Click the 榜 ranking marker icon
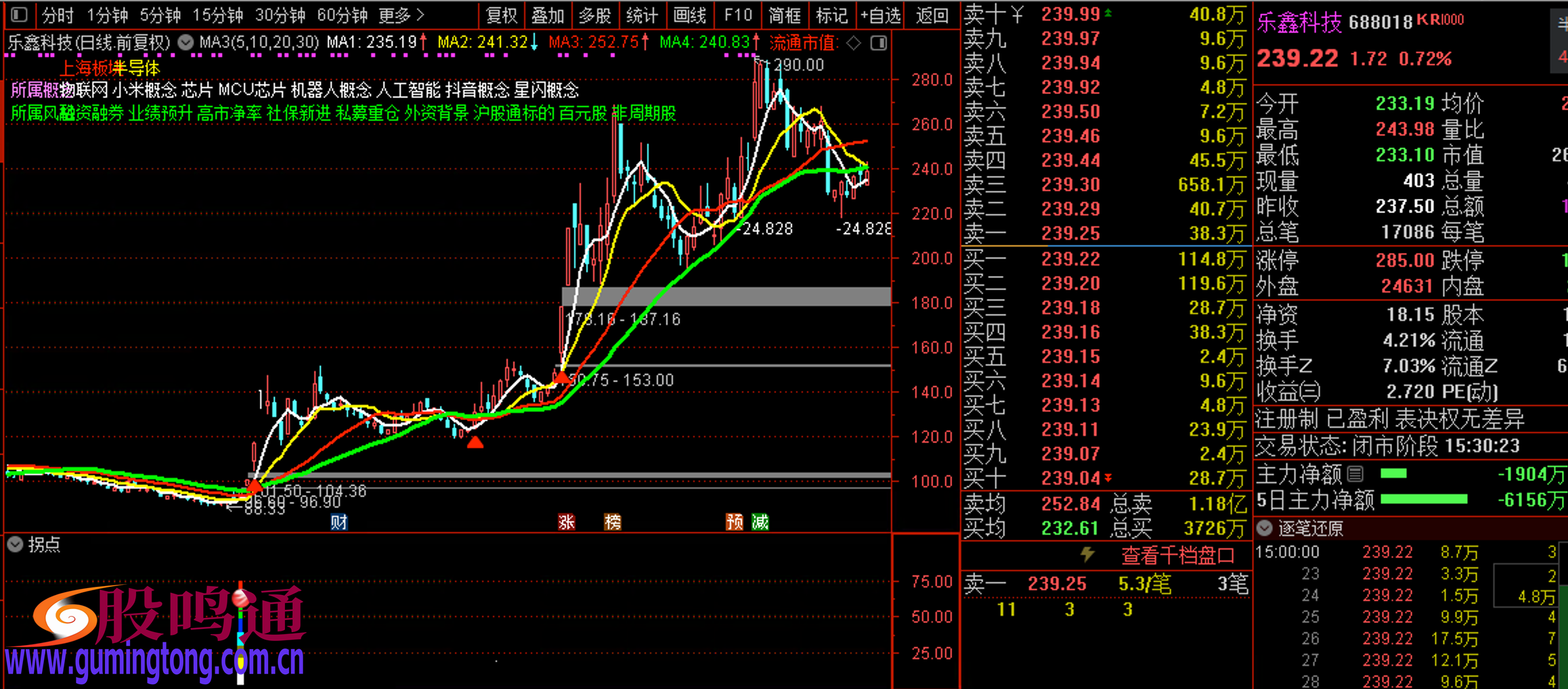 click(612, 522)
